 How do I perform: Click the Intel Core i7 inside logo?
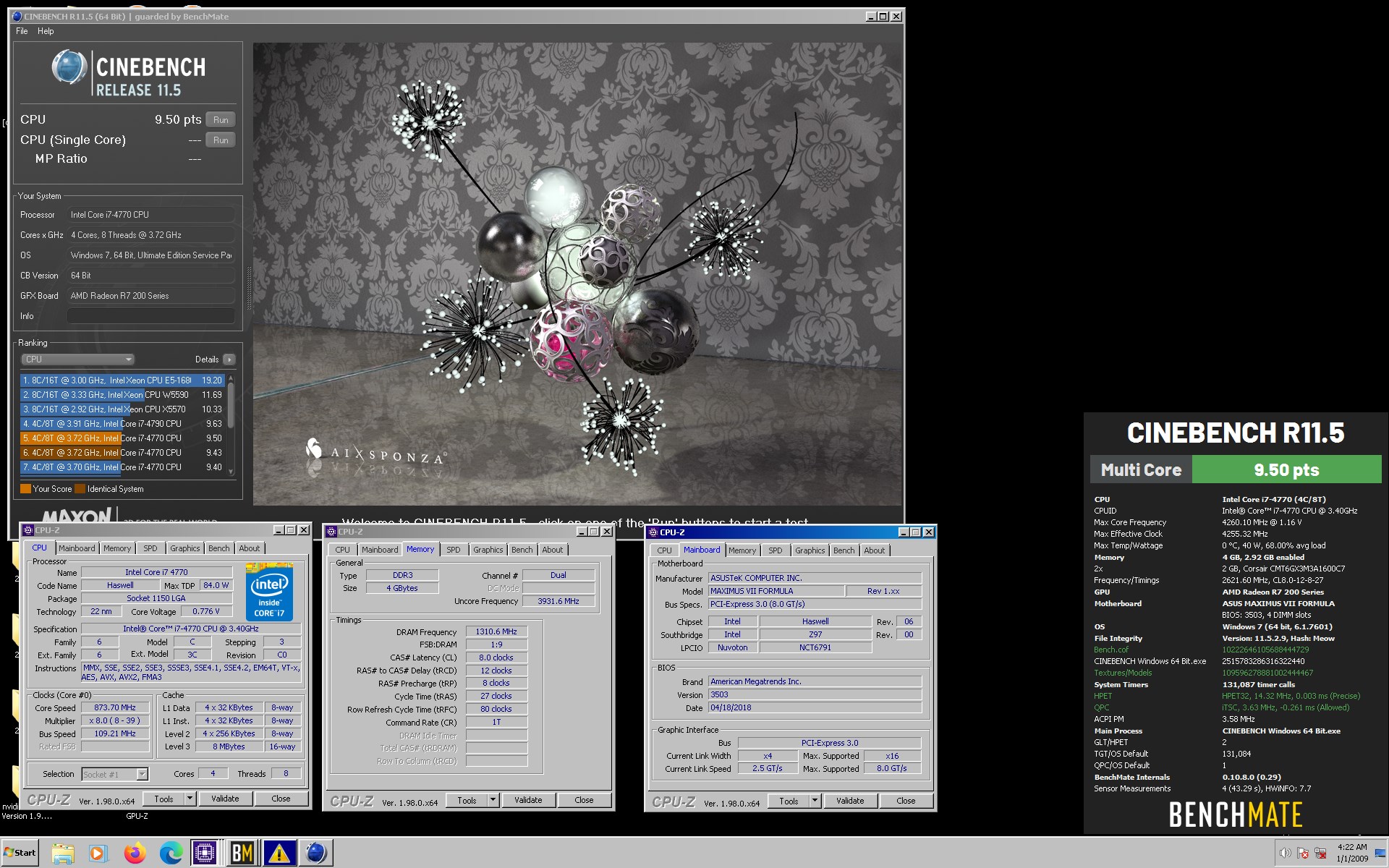[x=270, y=592]
